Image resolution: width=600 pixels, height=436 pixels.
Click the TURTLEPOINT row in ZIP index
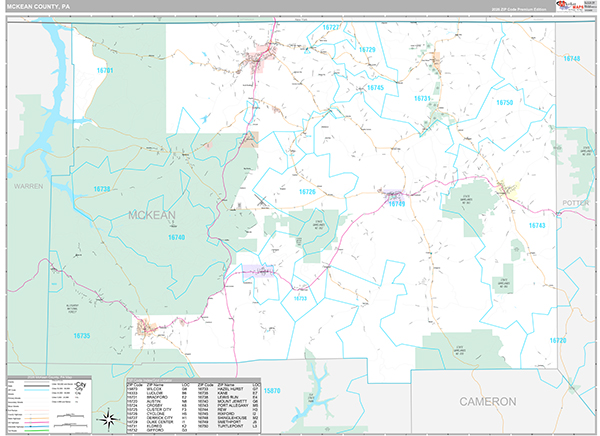click(230, 426)
